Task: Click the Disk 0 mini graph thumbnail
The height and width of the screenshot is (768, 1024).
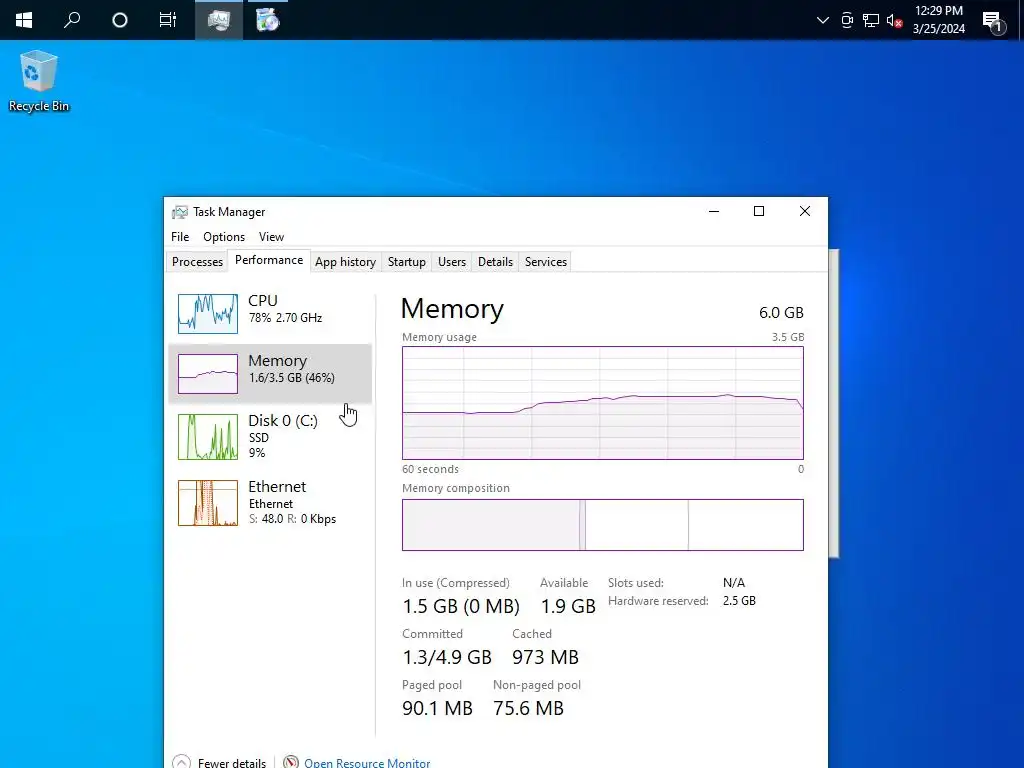Action: tap(208, 437)
